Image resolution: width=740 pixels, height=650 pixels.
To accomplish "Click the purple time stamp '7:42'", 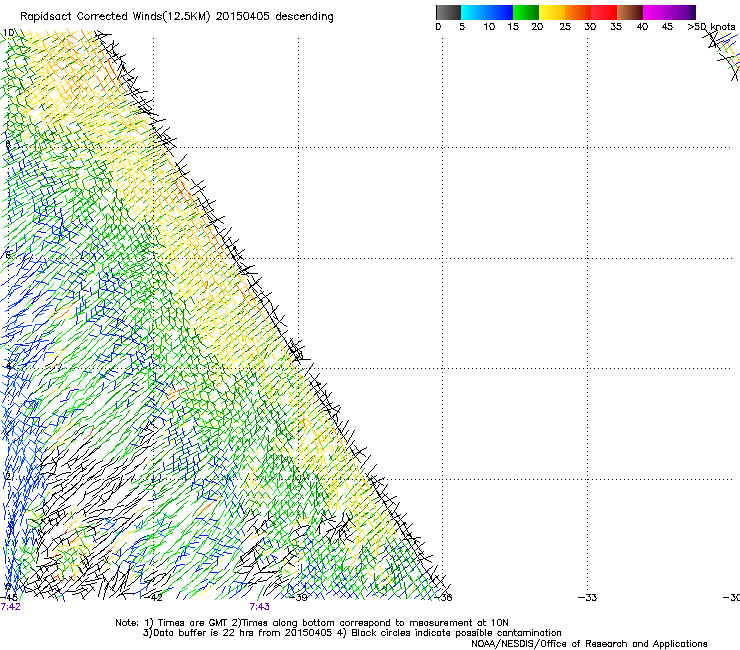I will [10, 607].
